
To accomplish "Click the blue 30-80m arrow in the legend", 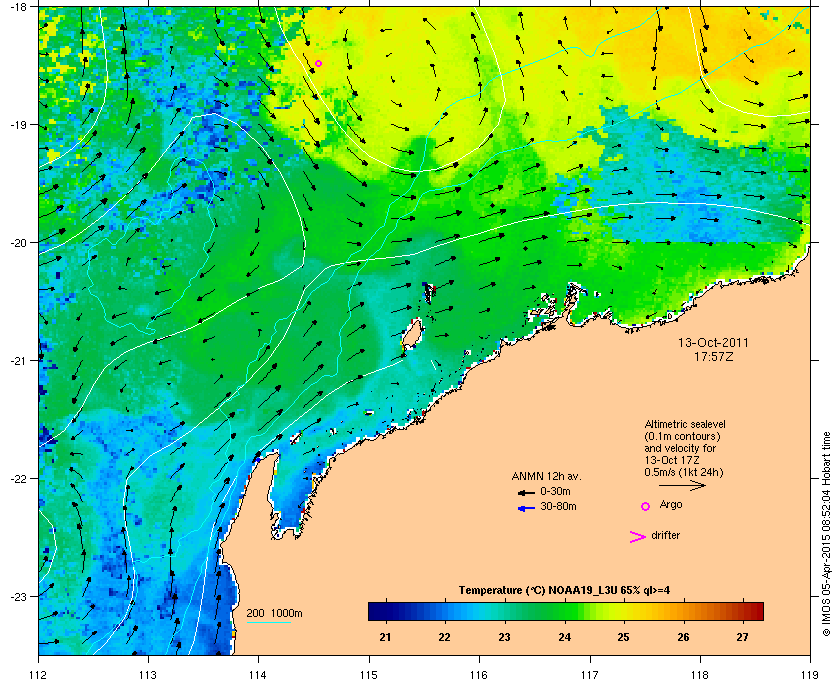I will 526,508.
